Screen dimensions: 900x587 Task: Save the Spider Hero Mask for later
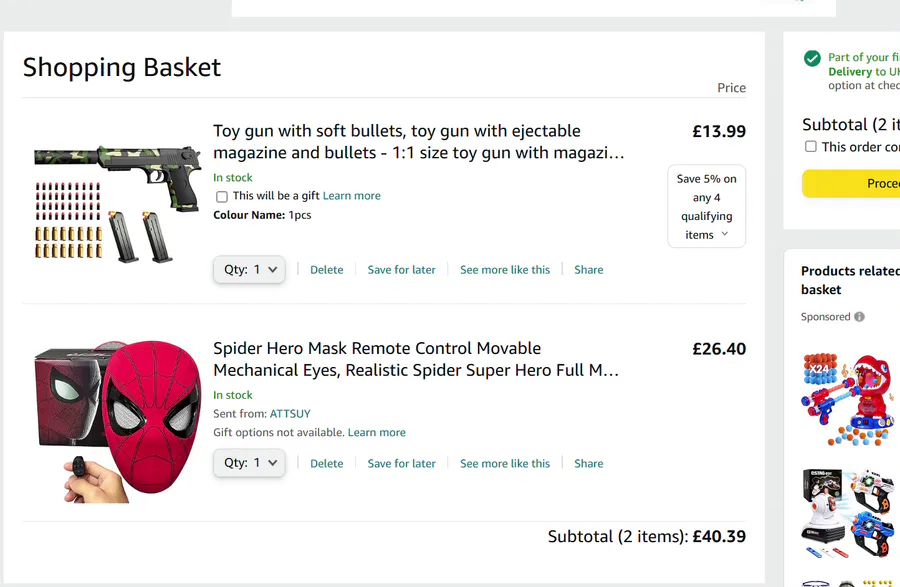pyautogui.click(x=401, y=464)
